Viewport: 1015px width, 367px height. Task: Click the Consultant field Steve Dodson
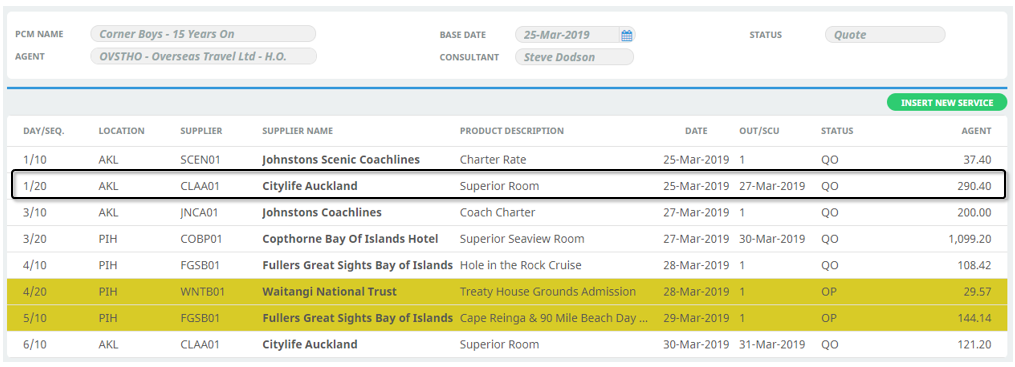point(574,57)
